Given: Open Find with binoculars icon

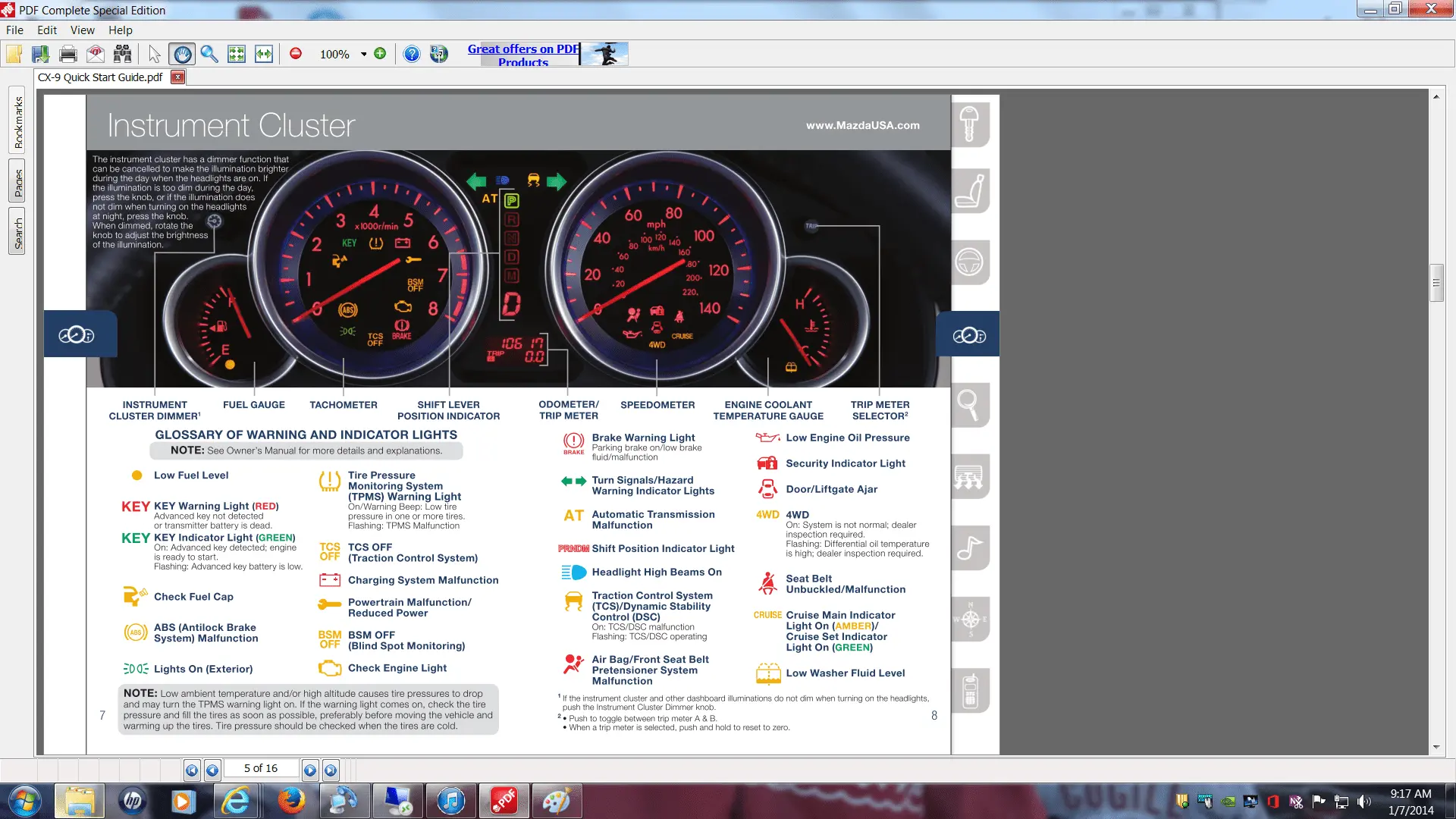Looking at the screenshot, I should 122,54.
